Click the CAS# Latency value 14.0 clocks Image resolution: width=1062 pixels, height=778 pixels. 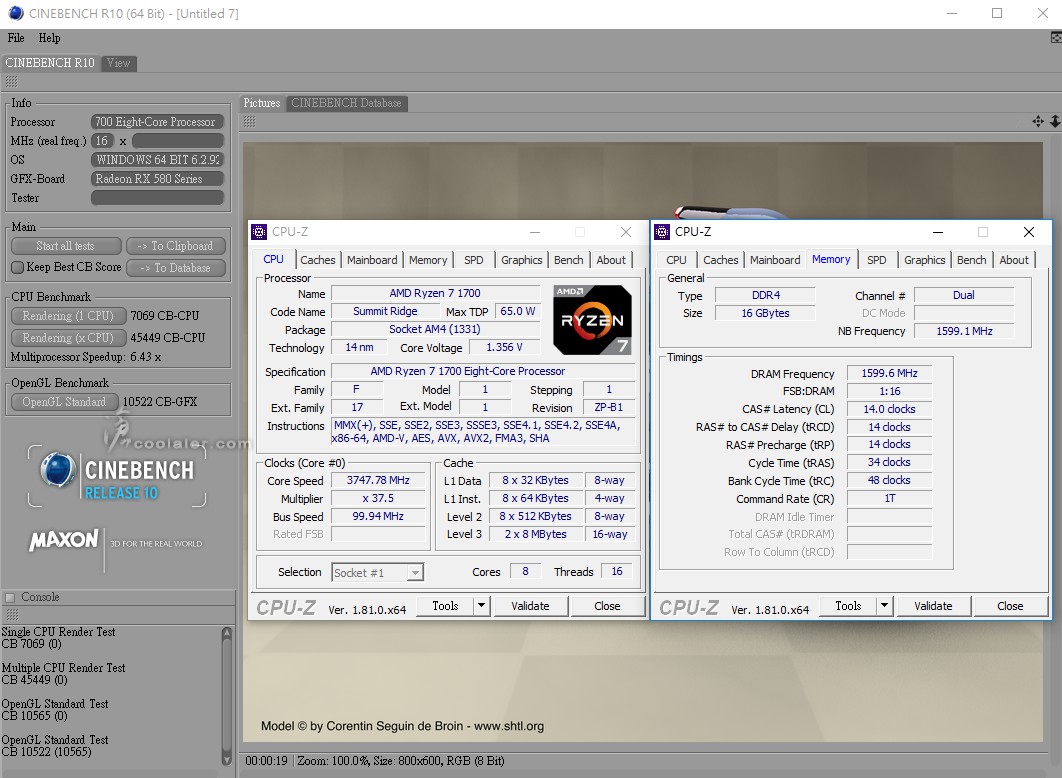coord(889,409)
